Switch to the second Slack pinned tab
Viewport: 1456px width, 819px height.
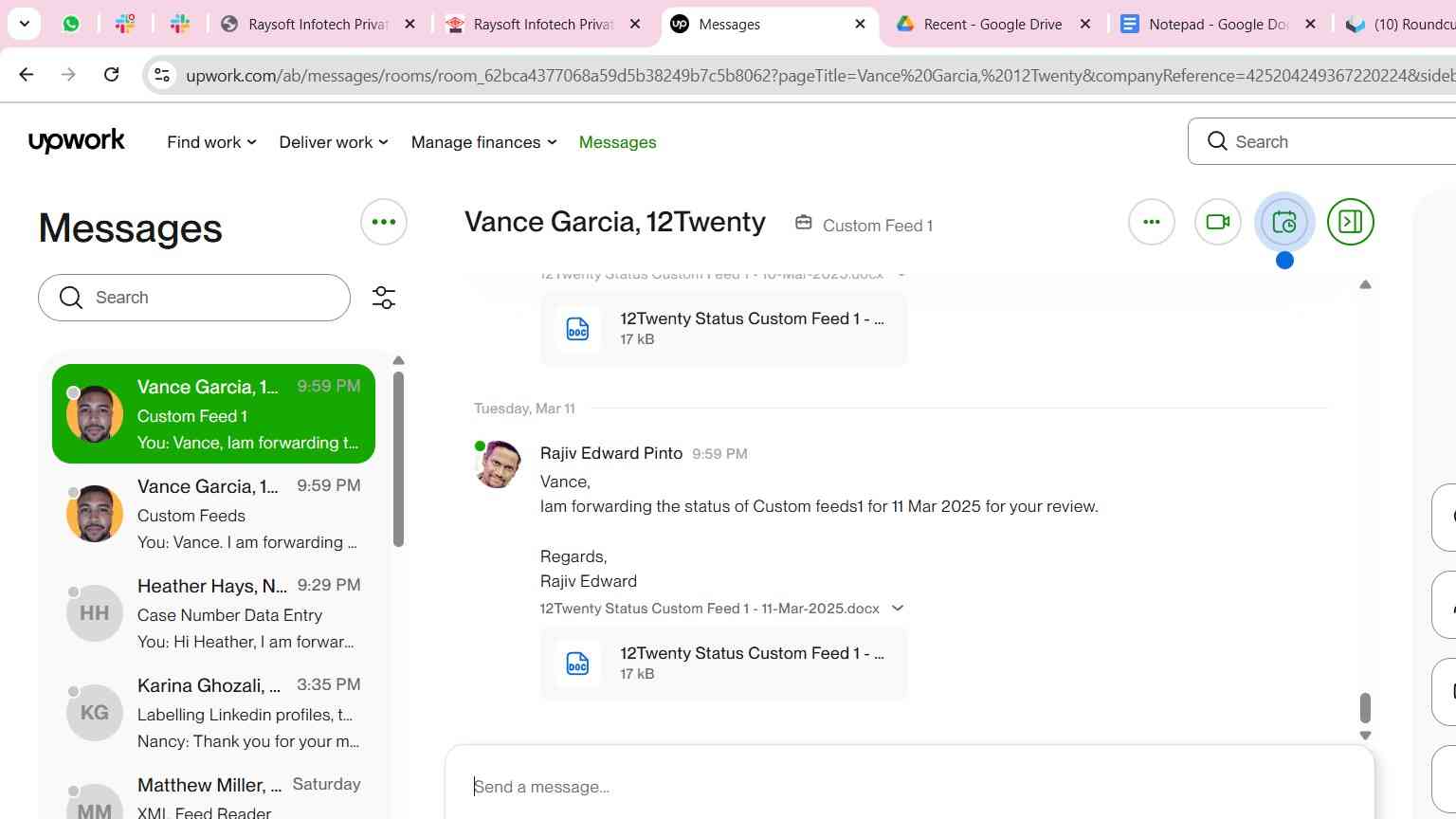coord(180,24)
